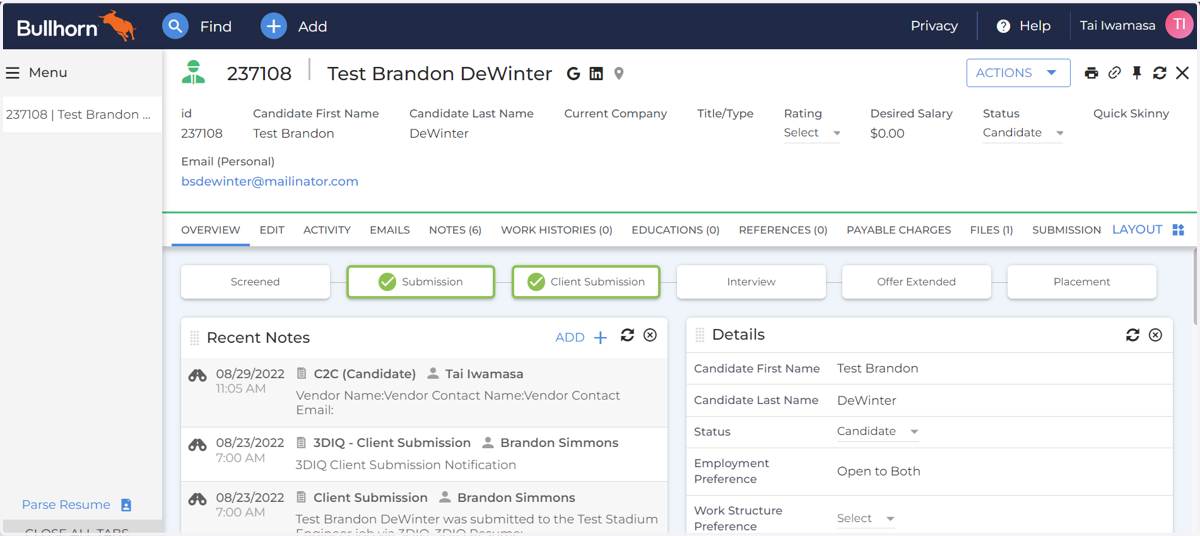Open Details card Status dropdown
The height and width of the screenshot is (536, 1200).
click(x=878, y=432)
